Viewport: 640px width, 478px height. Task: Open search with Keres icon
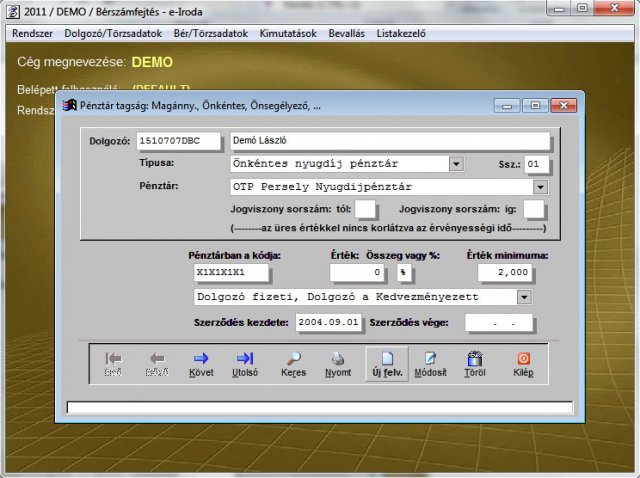tap(294, 363)
